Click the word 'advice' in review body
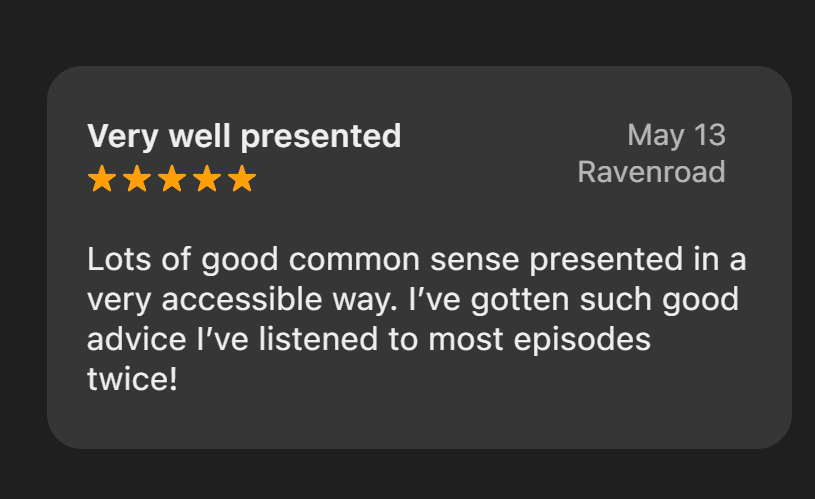 pyautogui.click(x=137, y=339)
